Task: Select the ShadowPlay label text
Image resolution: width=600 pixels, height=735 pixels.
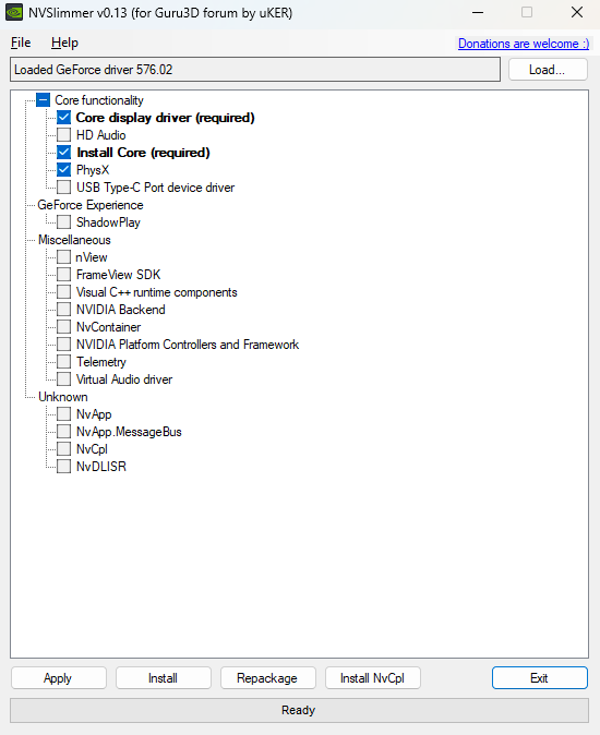Action: [108, 222]
